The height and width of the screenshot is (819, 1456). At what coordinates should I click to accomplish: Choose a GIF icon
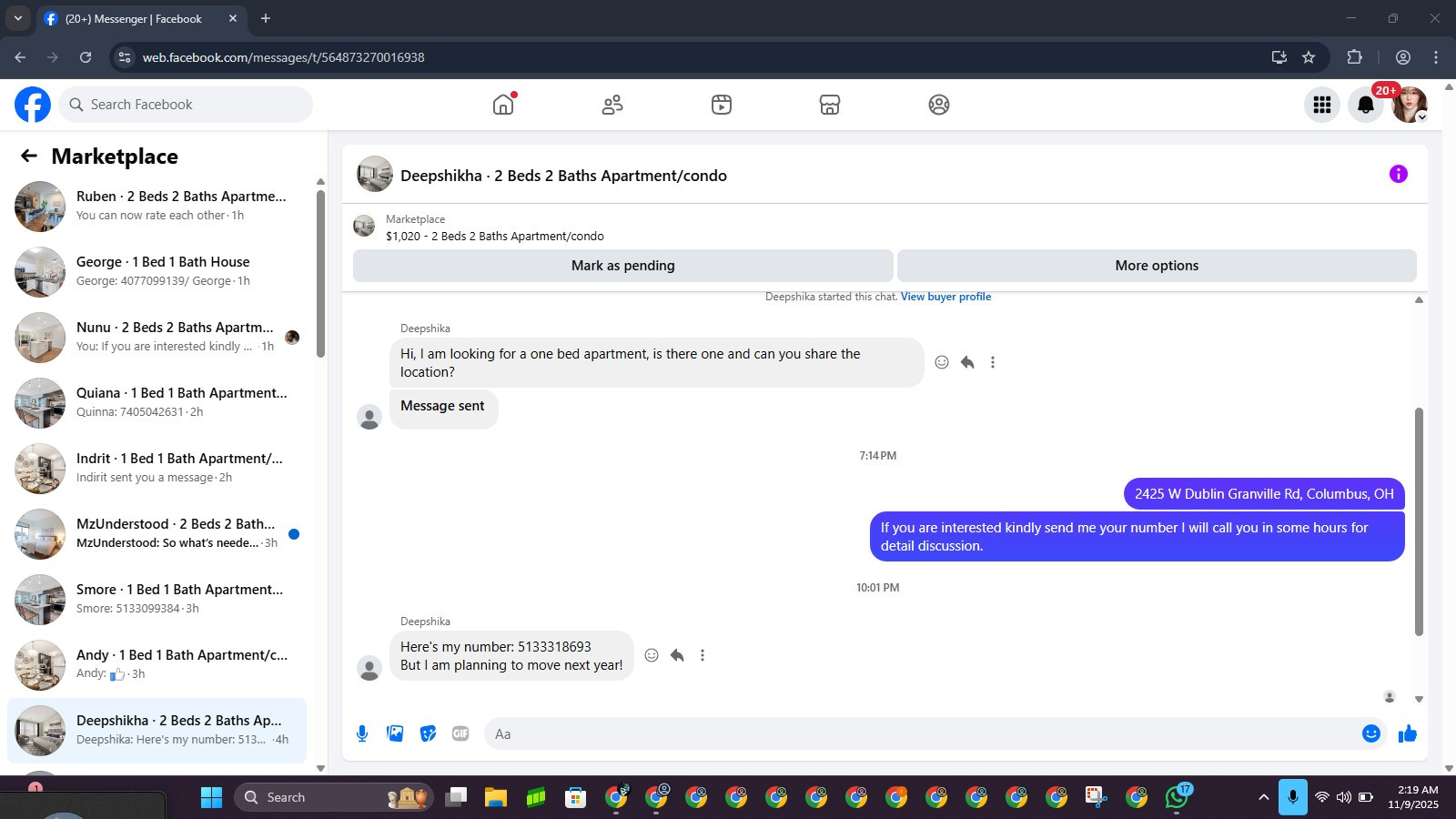tap(460, 733)
